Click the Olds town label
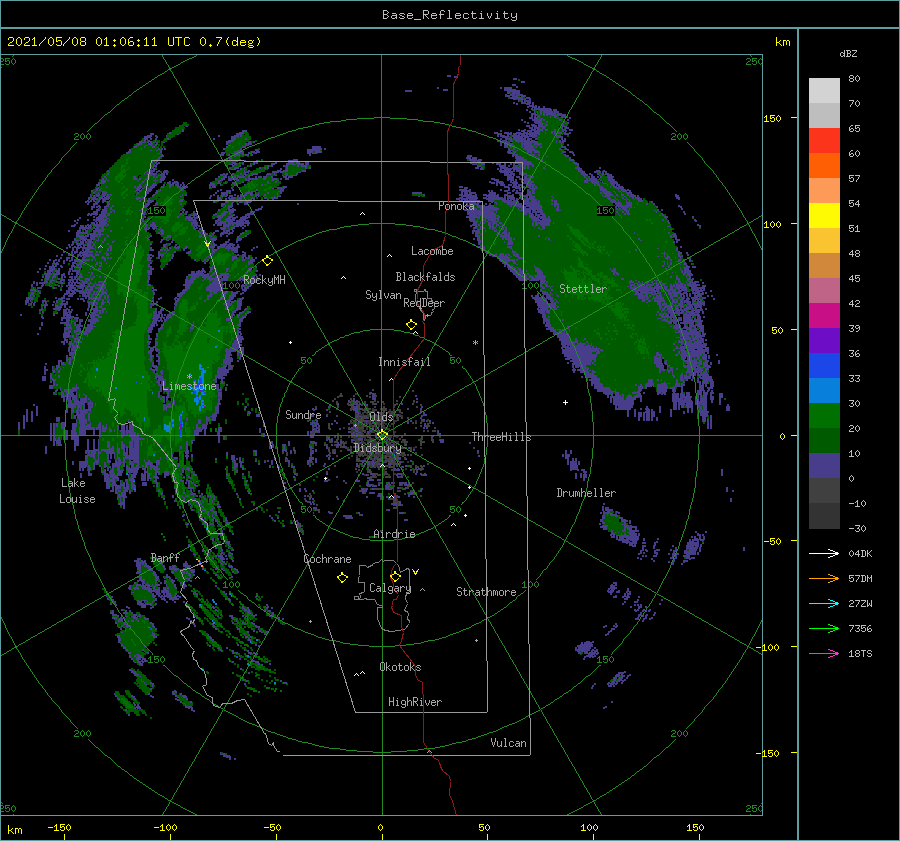900x841 pixels. 381,416
